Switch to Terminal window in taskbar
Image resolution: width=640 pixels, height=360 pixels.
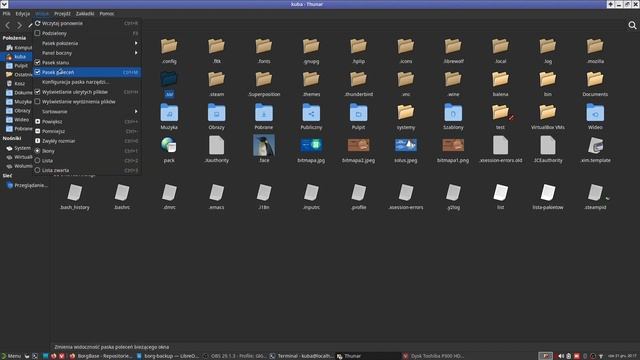click(302, 356)
